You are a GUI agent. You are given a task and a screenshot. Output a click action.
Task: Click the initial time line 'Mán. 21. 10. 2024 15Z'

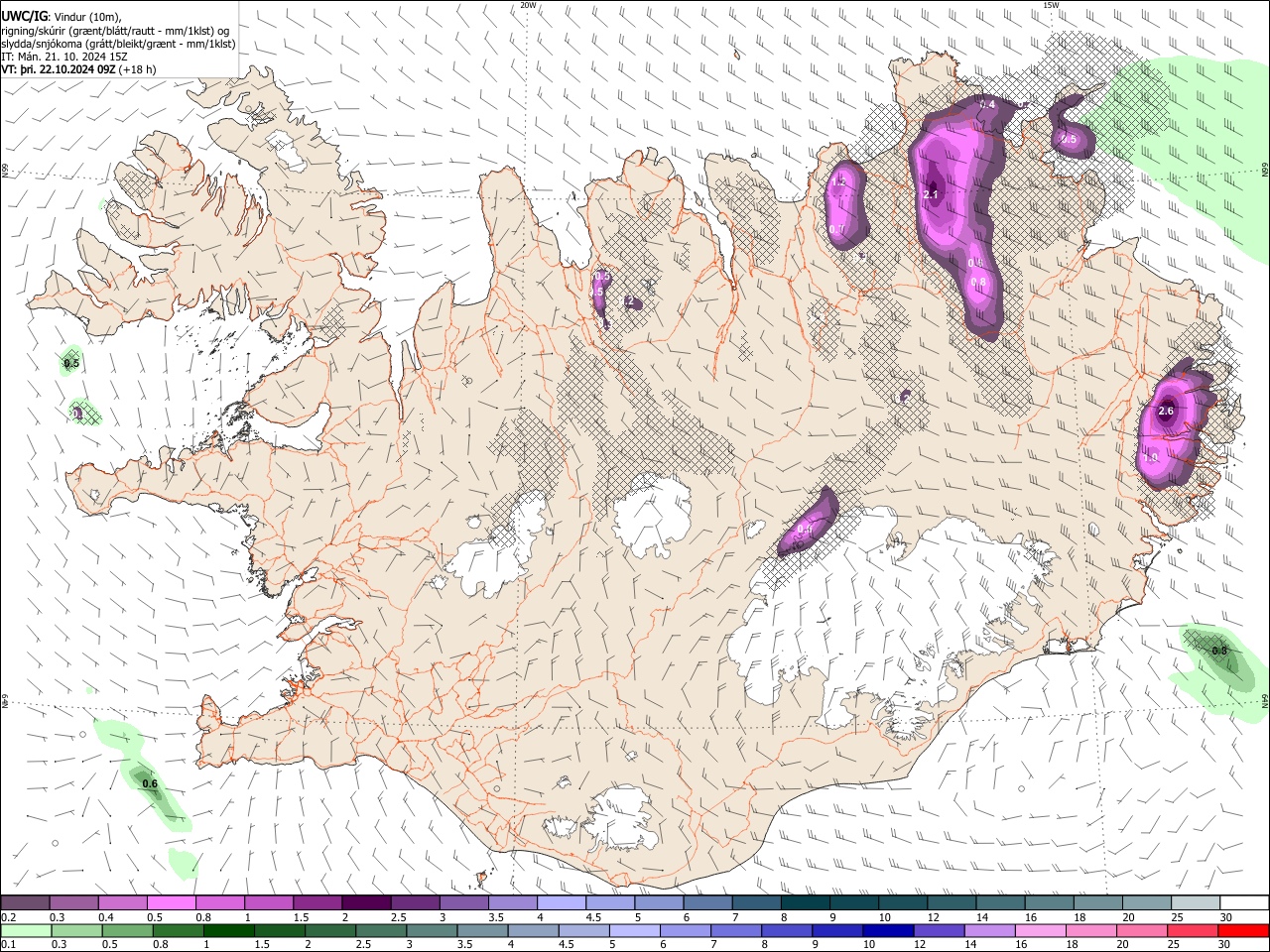coord(73,57)
